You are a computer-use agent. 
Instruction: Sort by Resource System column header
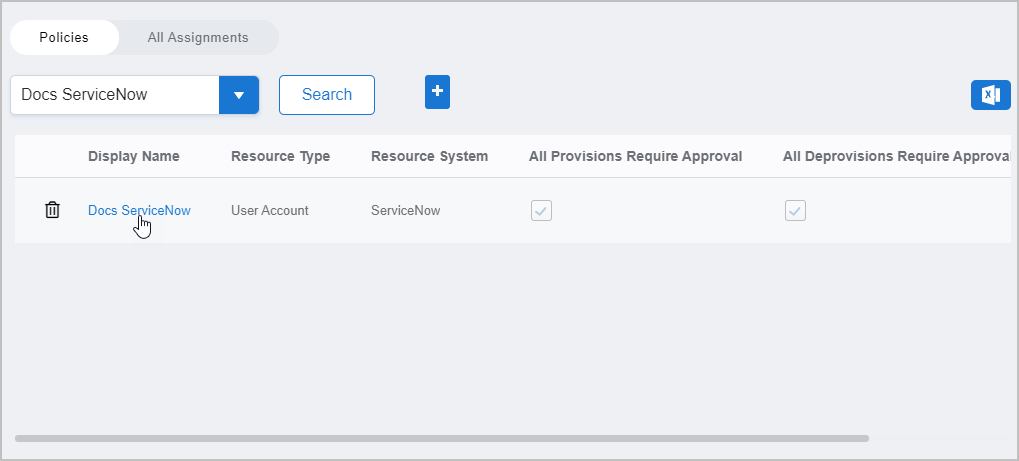point(429,156)
